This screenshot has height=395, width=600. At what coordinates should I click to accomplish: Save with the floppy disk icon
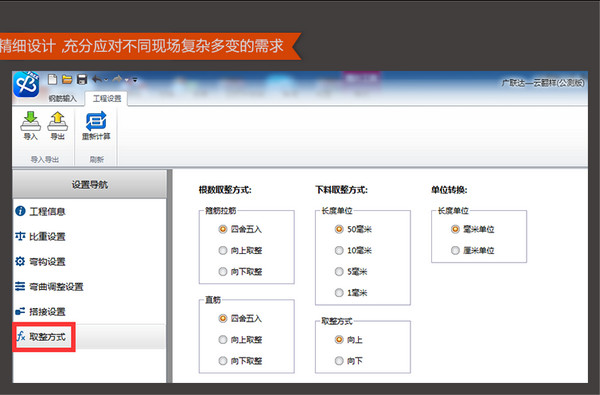point(82,79)
